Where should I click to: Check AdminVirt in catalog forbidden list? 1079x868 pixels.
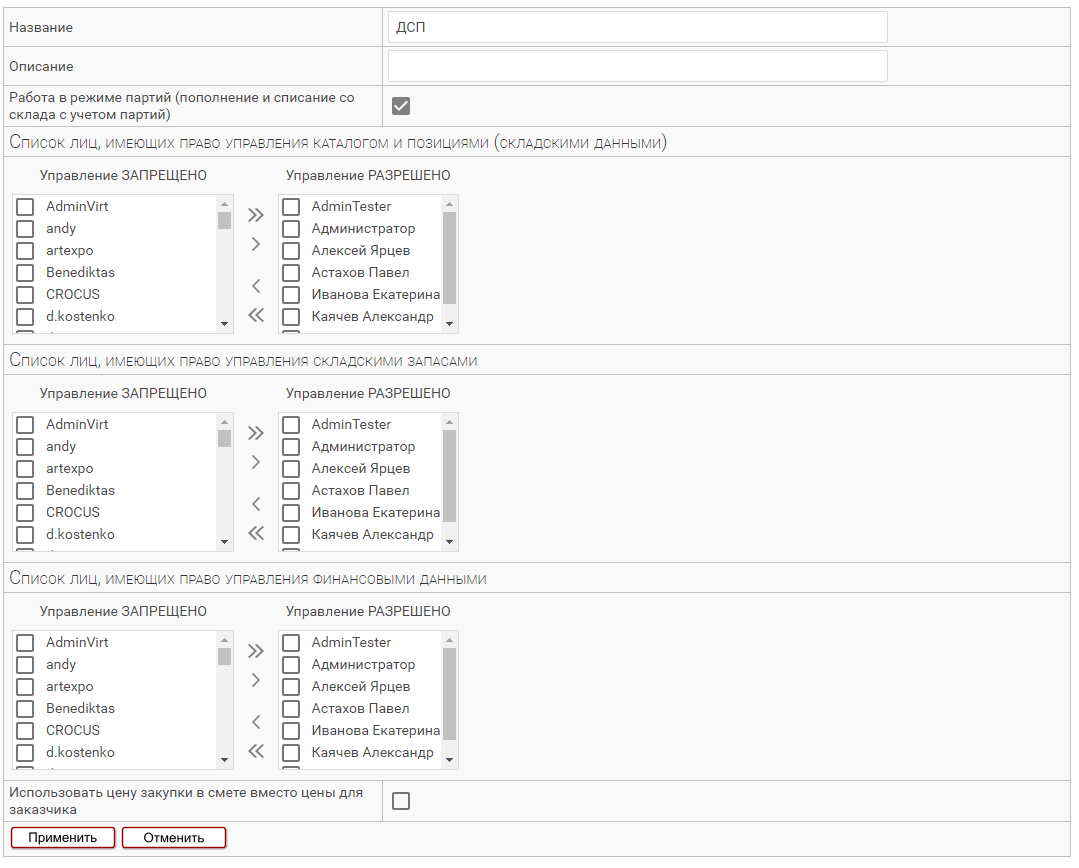point(26,207)
